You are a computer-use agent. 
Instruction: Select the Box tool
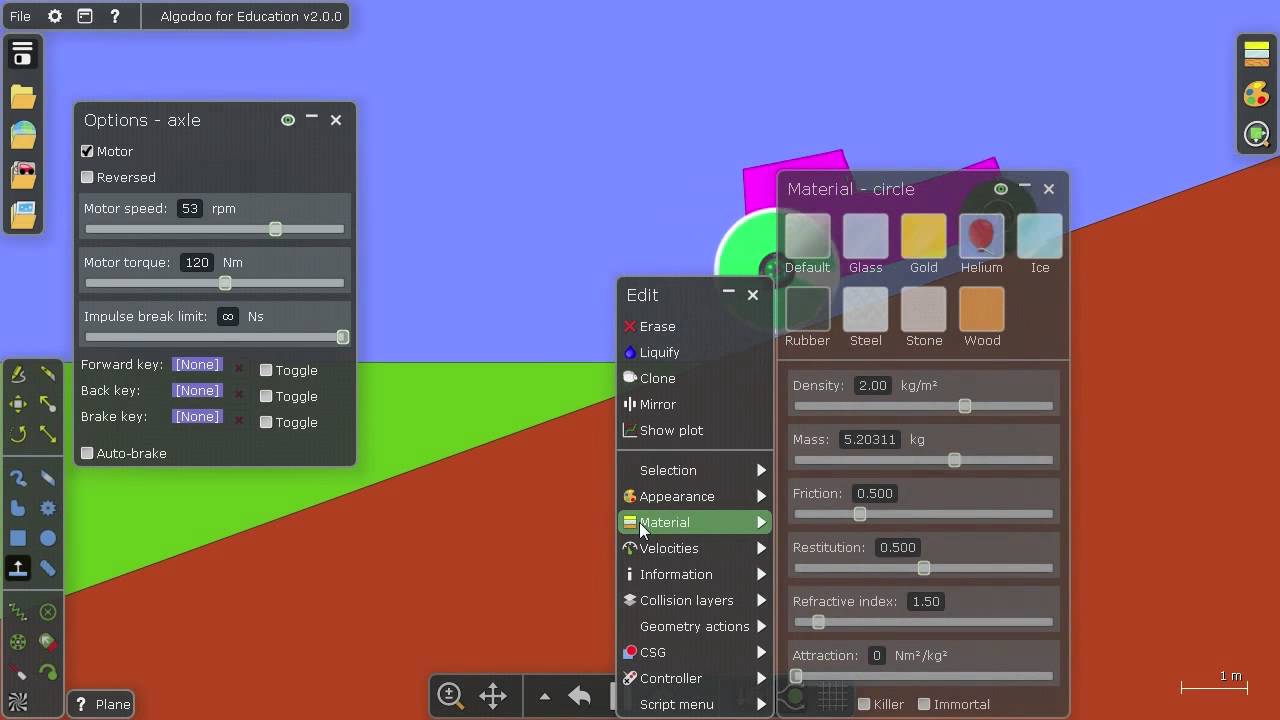click(18, 538)
